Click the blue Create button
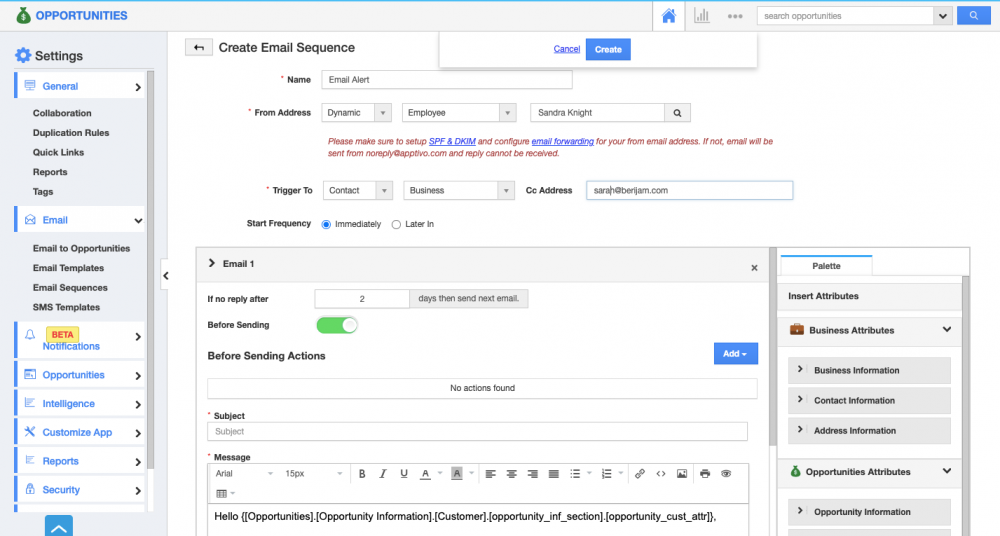The image size is (1000, 536). point(608,49)
